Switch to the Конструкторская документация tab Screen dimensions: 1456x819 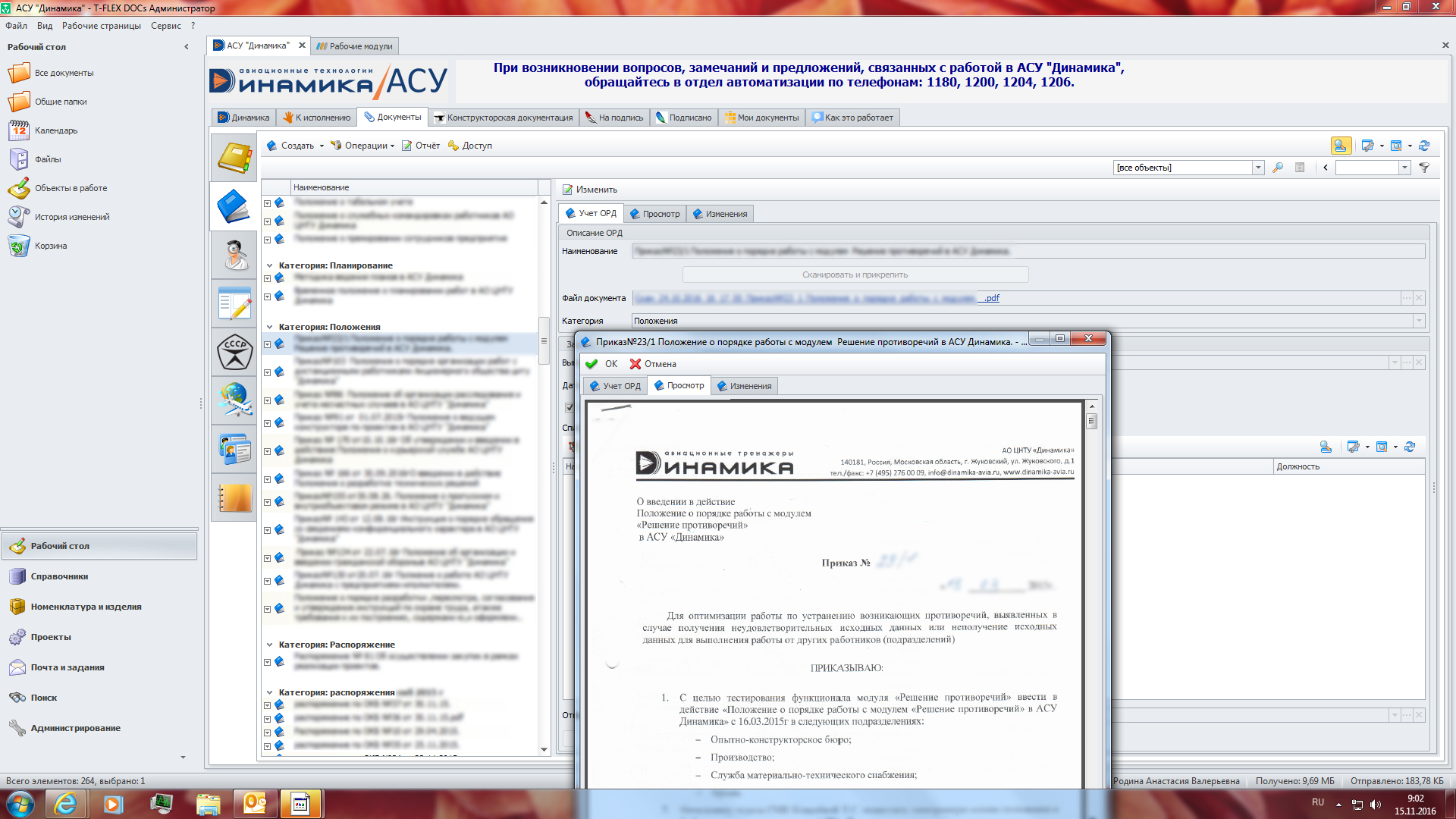tap(504, 118)
